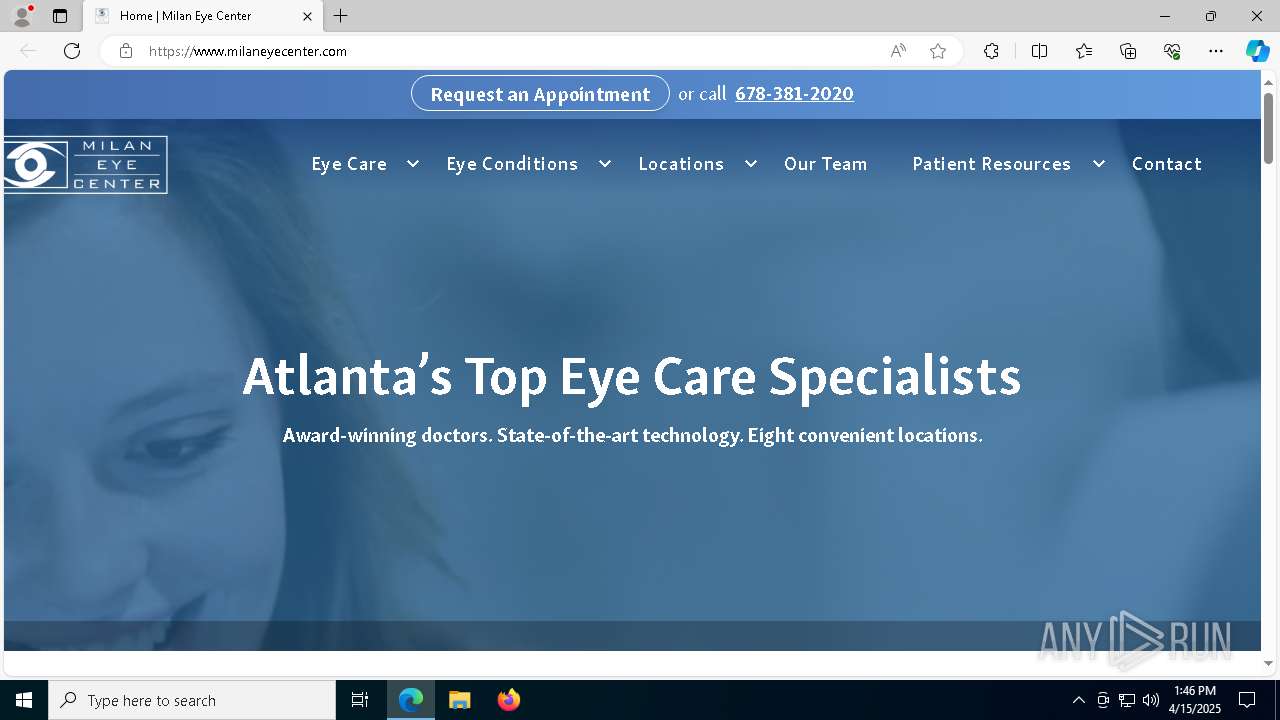The width and height of the screenshot is (1280, 720).
Task: Click the Atlanta's Top Eye Care Specialists heading
Action: (632, 377)
